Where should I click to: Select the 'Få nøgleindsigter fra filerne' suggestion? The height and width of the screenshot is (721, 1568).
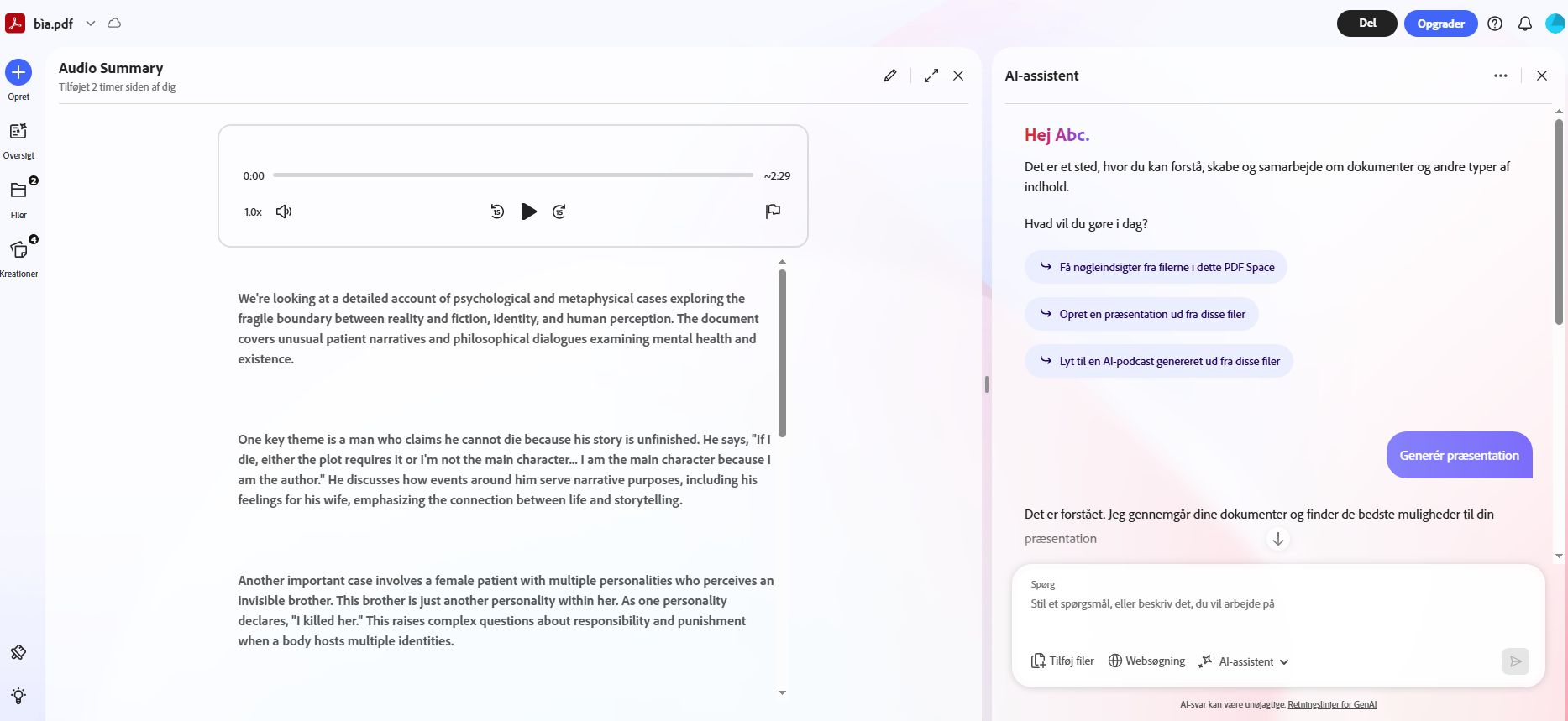pyautogui.click(x=1156, y=267)
